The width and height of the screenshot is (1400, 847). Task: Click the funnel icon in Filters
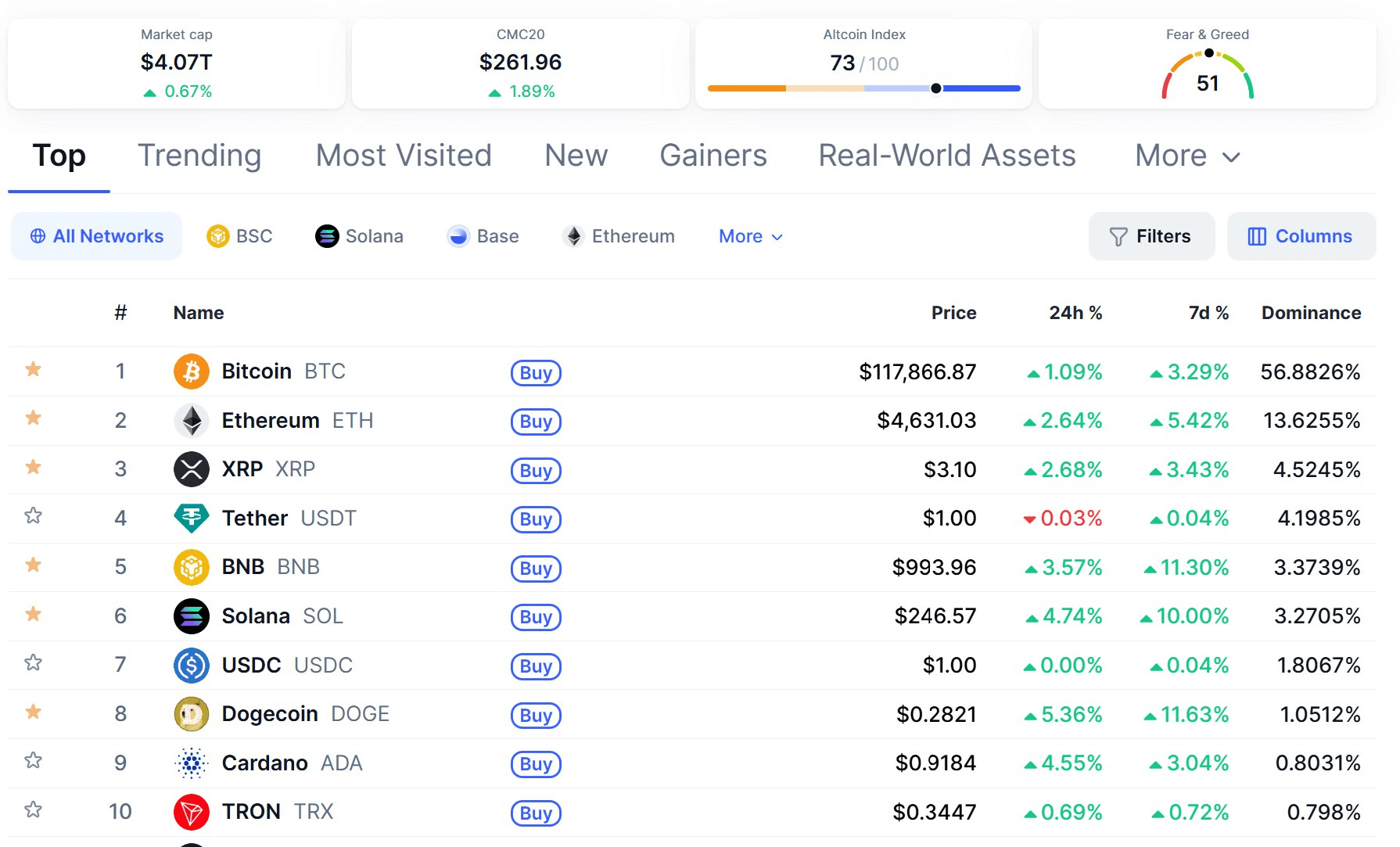[x=1118, y=236]
